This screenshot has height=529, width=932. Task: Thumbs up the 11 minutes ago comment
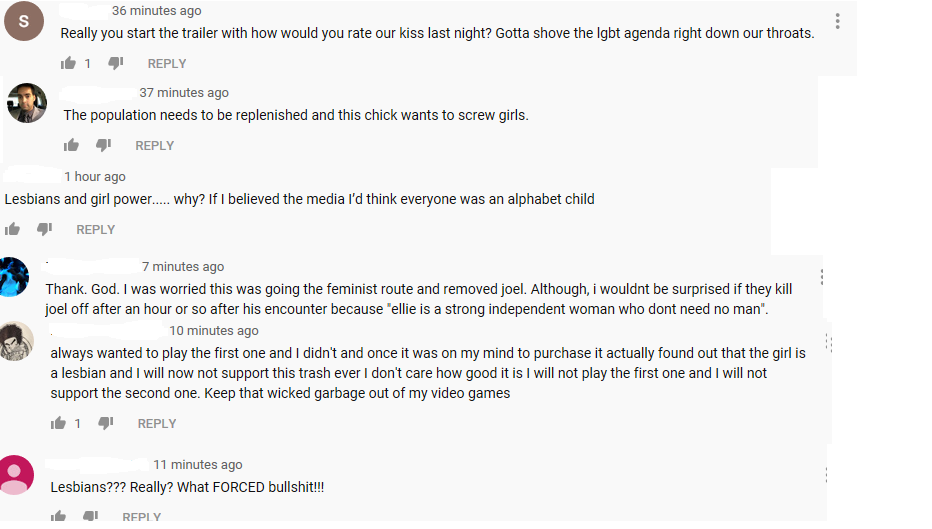click(x=59, y=517)
